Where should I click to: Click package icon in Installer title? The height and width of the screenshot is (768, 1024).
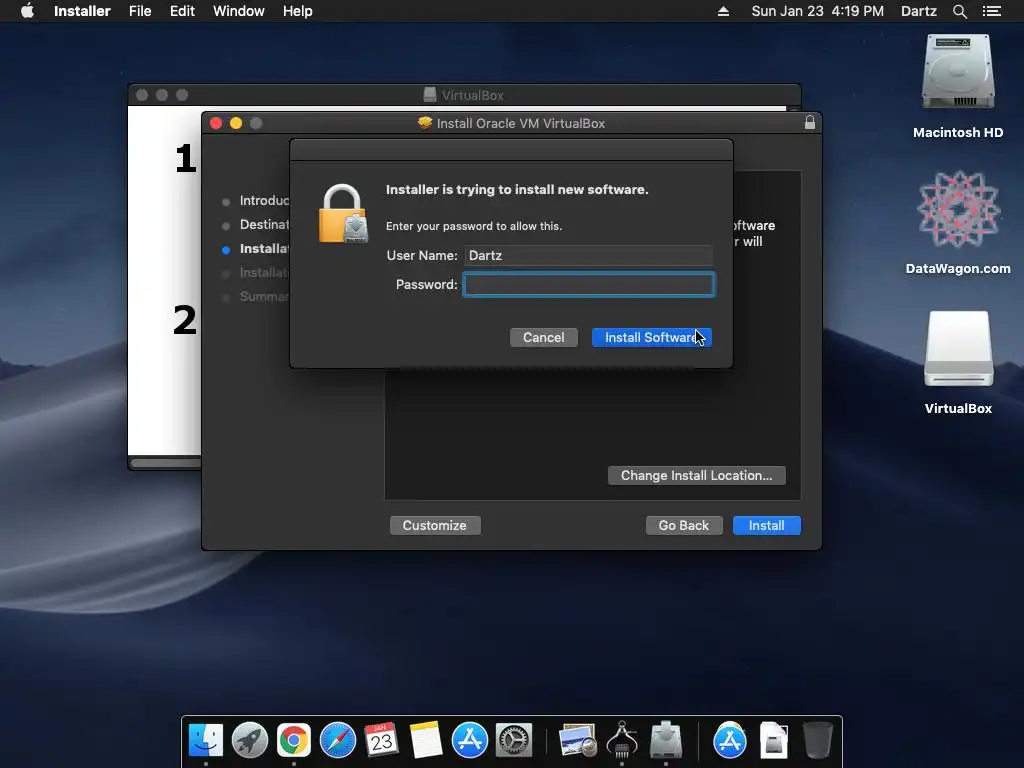[425, 123]
